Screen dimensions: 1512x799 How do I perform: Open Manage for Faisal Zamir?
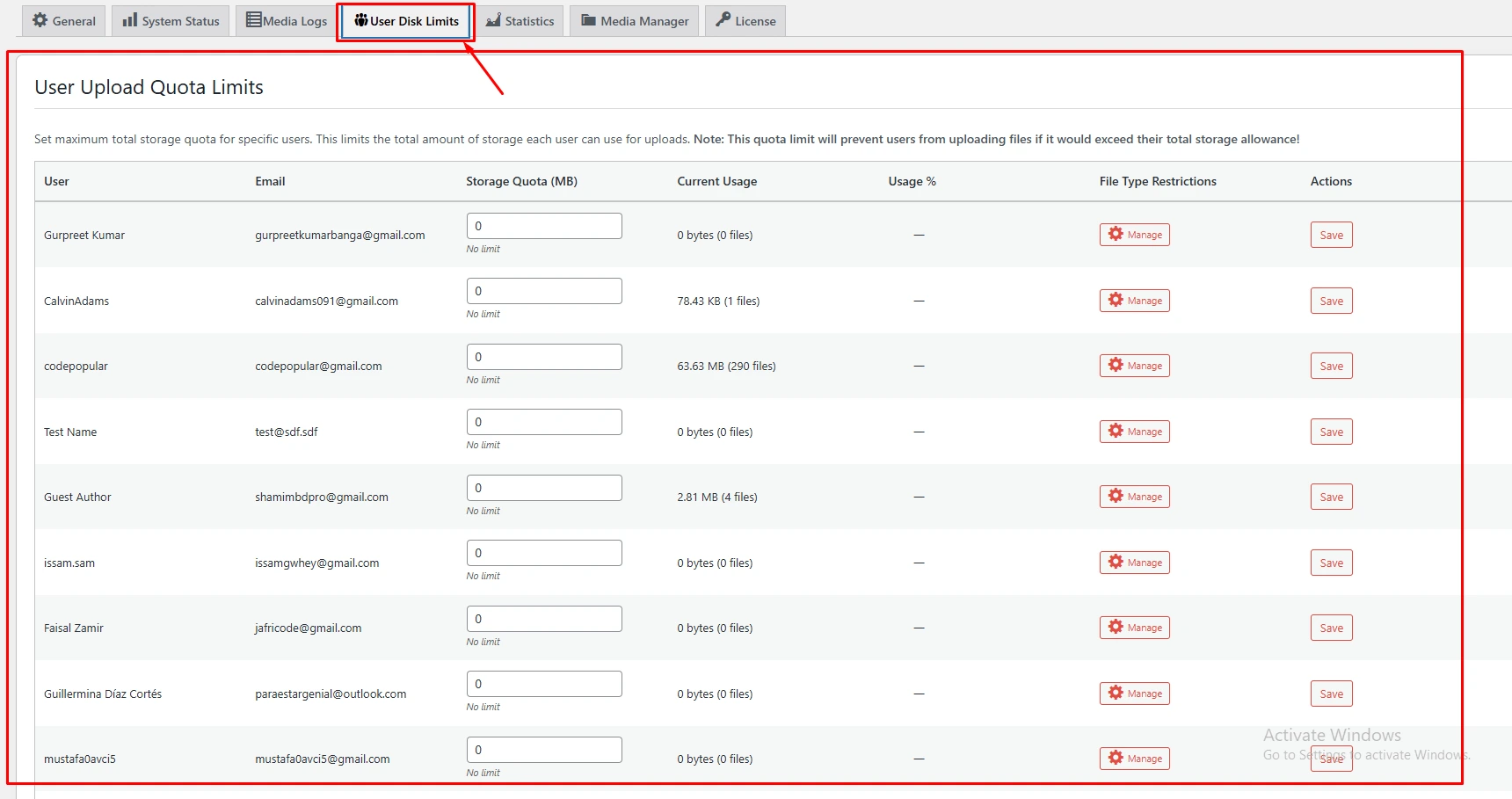(1134, 627)
